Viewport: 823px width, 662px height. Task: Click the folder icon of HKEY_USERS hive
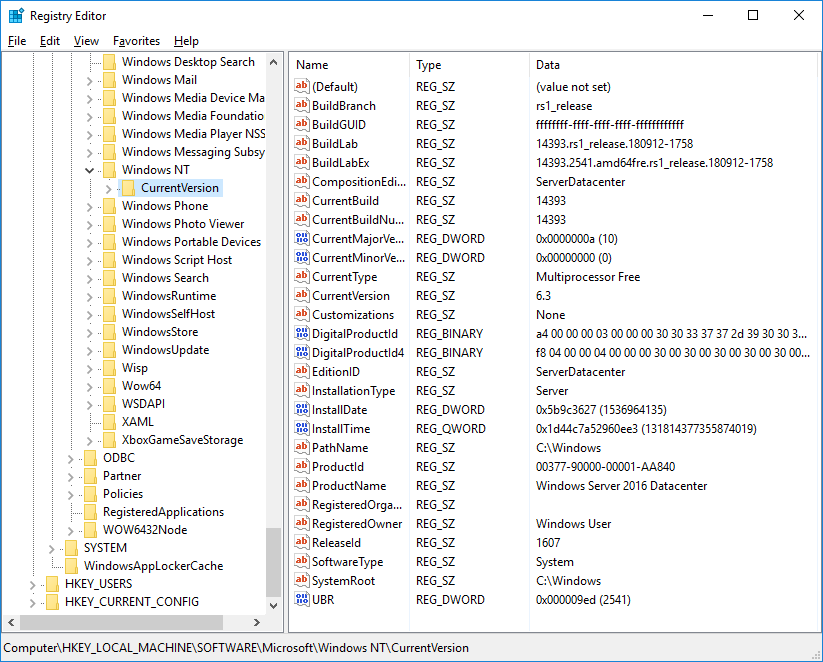(52, 584)
